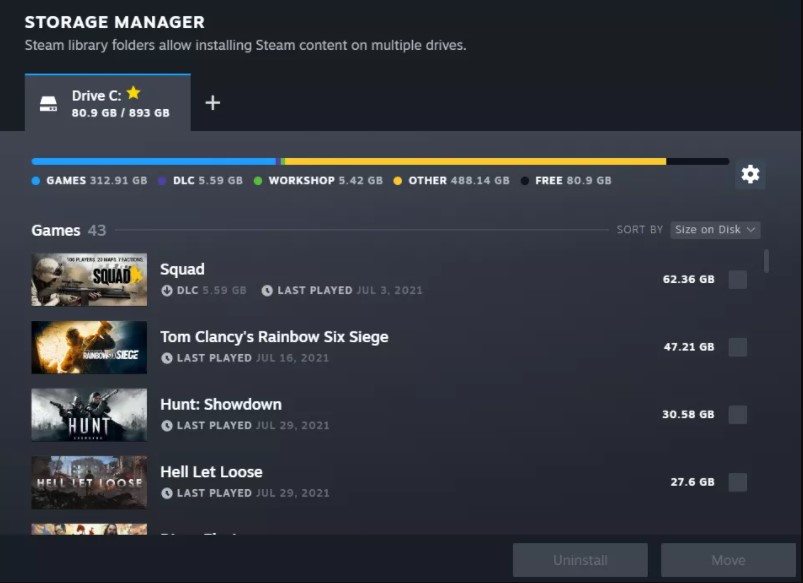The height and width of the screenshot is (583, 803).
Task: Click the clock icon under Hunt: Showdown
Action: coord(167,426)
